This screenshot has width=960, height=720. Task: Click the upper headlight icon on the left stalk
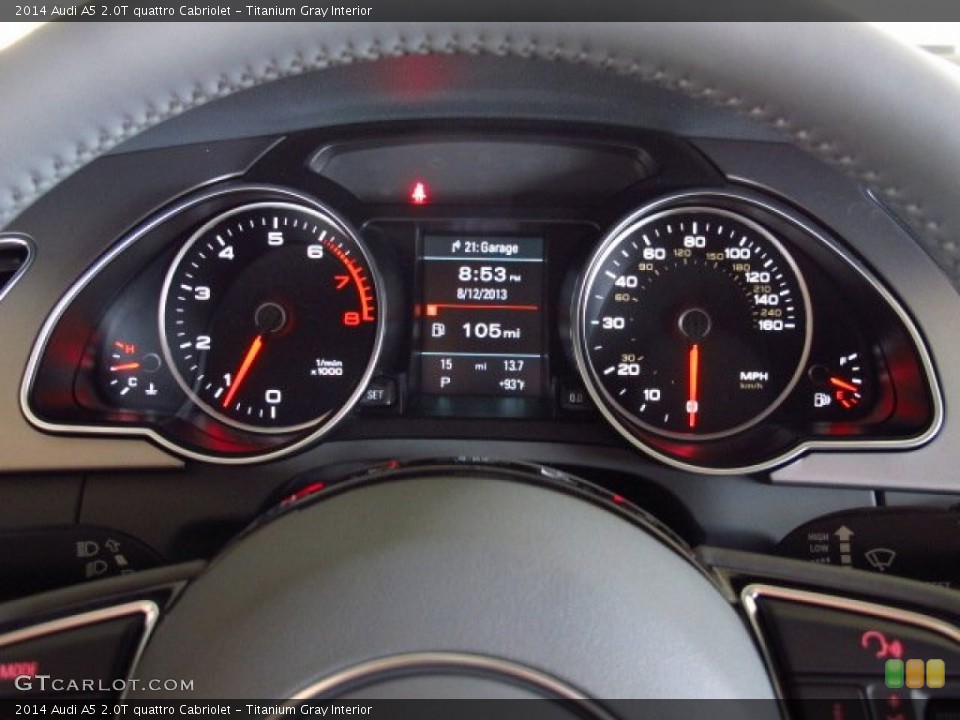[86, 549]
